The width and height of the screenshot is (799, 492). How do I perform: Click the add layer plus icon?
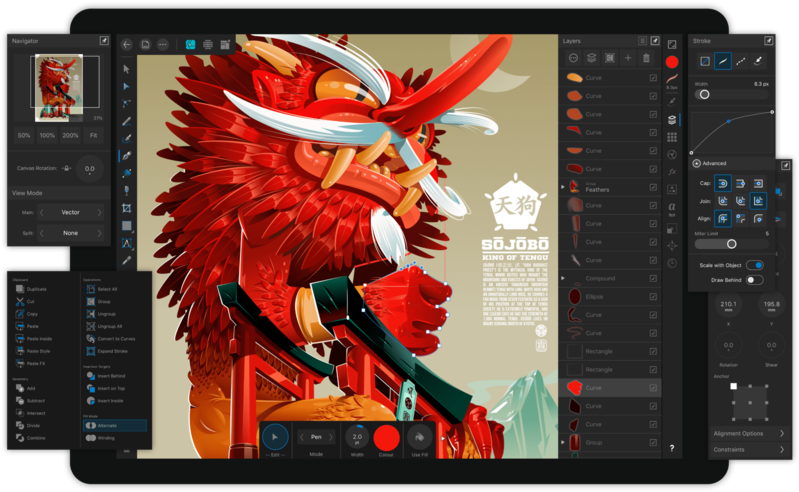(628, 58)
